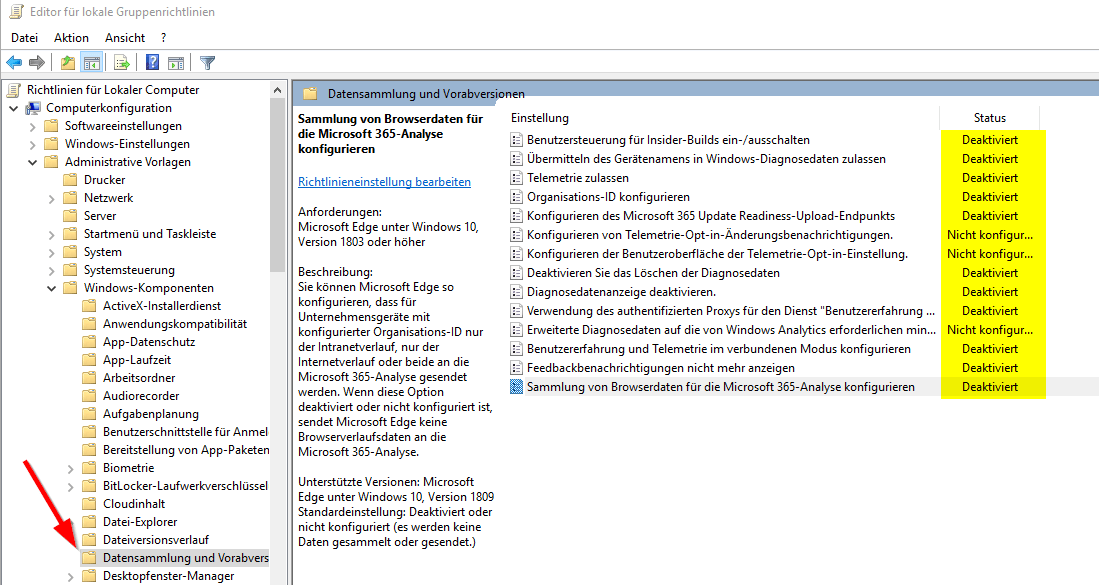Collapse the Windows-Komponenten folder
1099x585 pixels.
coord(51,288)
